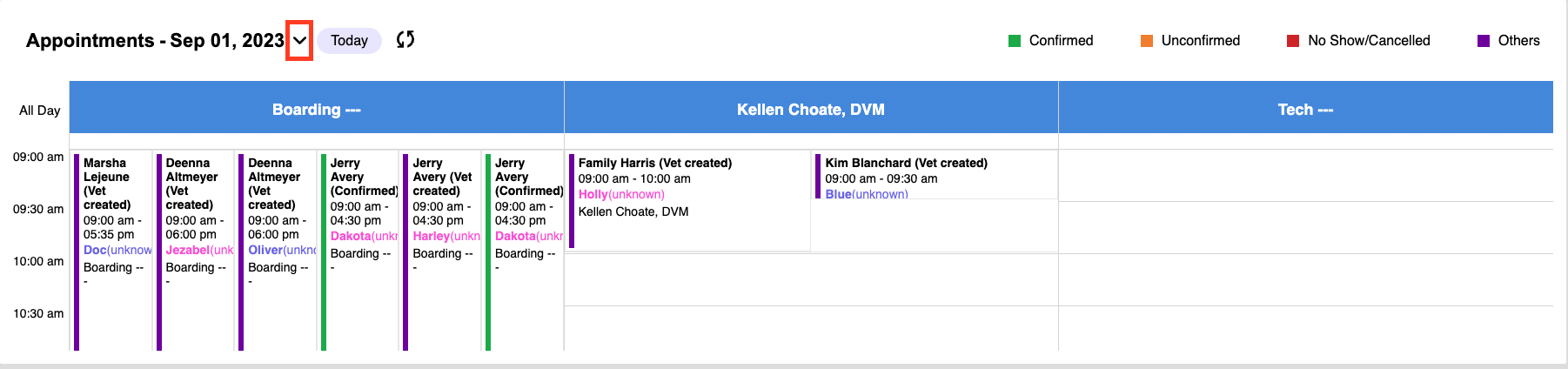Click the orange Unconfirmed legend swatch
Viewport: 1568px width, 369px height.
tap(1147, 41)
